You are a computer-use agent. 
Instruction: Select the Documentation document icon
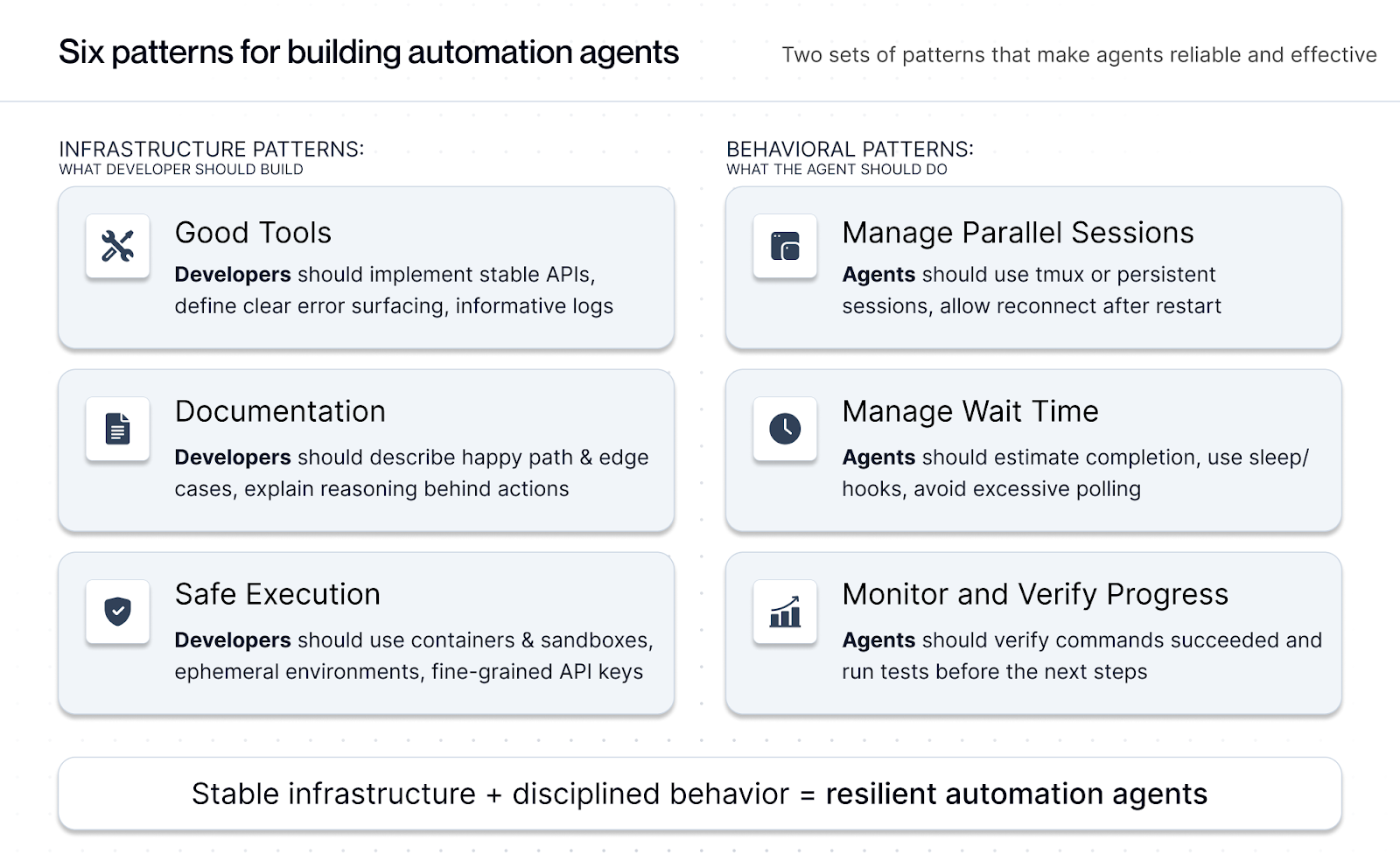pyautogui.click(x=116, y=429)
